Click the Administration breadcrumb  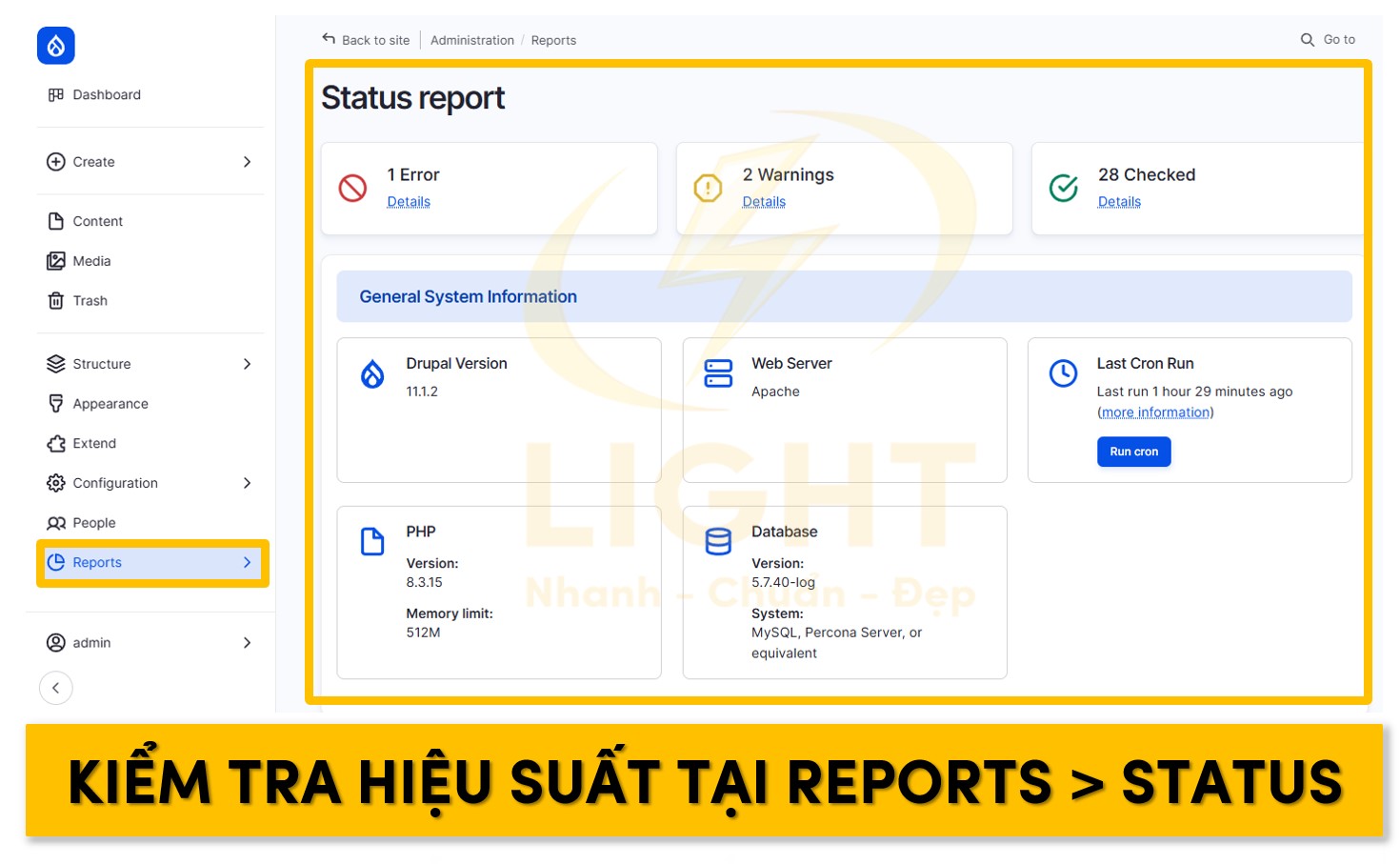coord(472,40)
